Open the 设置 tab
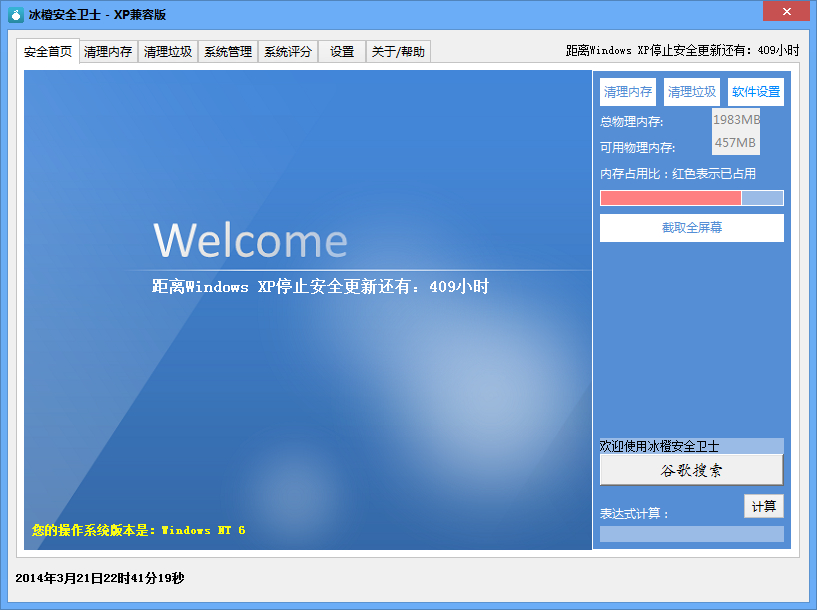 click(x=342, y=52)
